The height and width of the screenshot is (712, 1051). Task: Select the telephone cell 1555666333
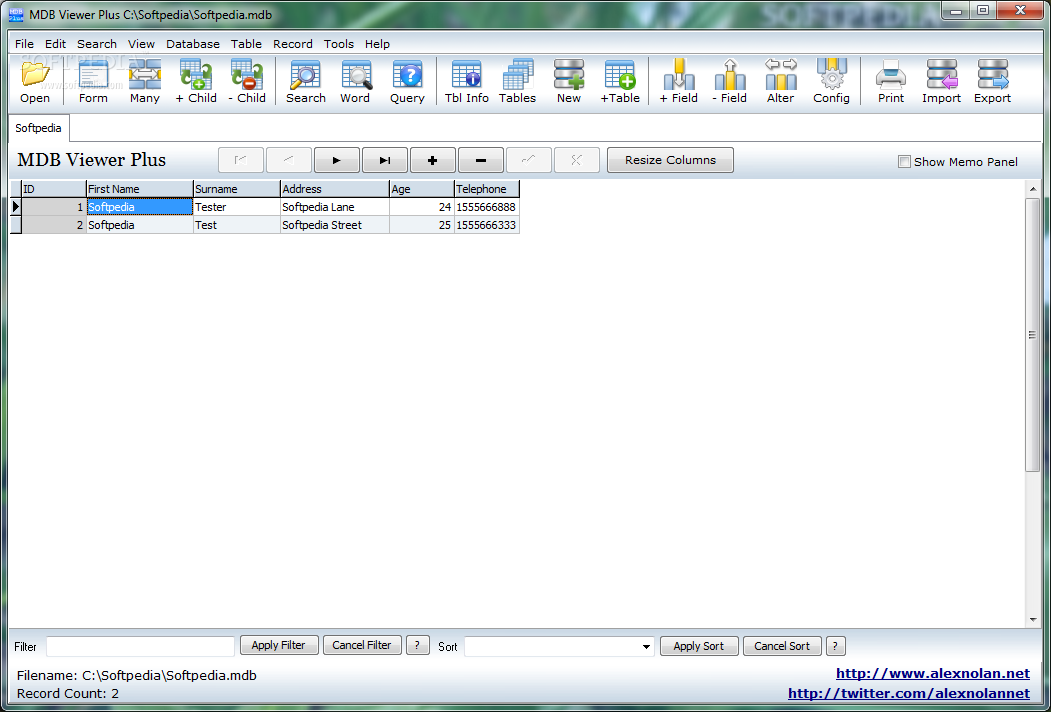(x=487, y=225)
